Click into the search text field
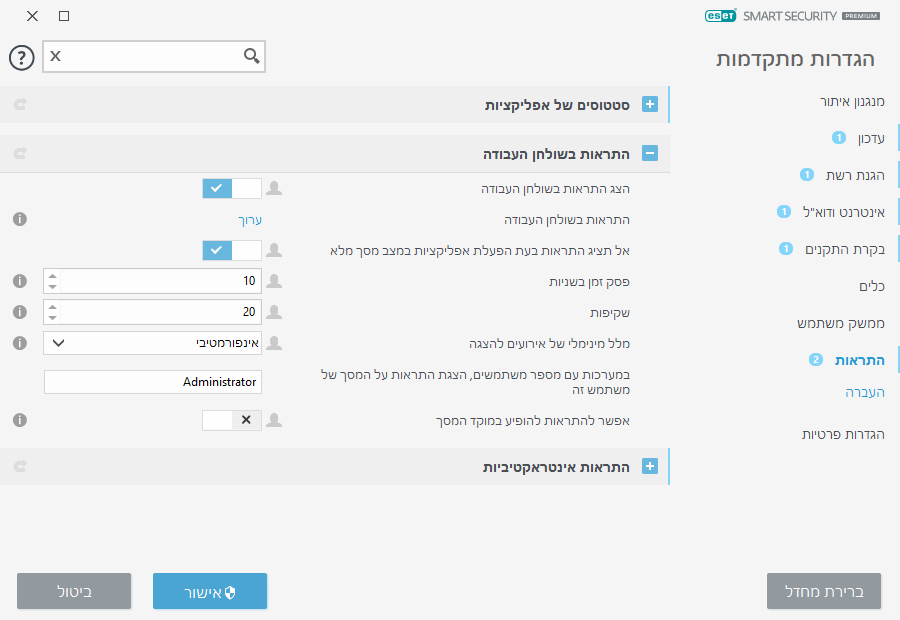Viewport: 900px width, 620px height. [x=152, y=56]
